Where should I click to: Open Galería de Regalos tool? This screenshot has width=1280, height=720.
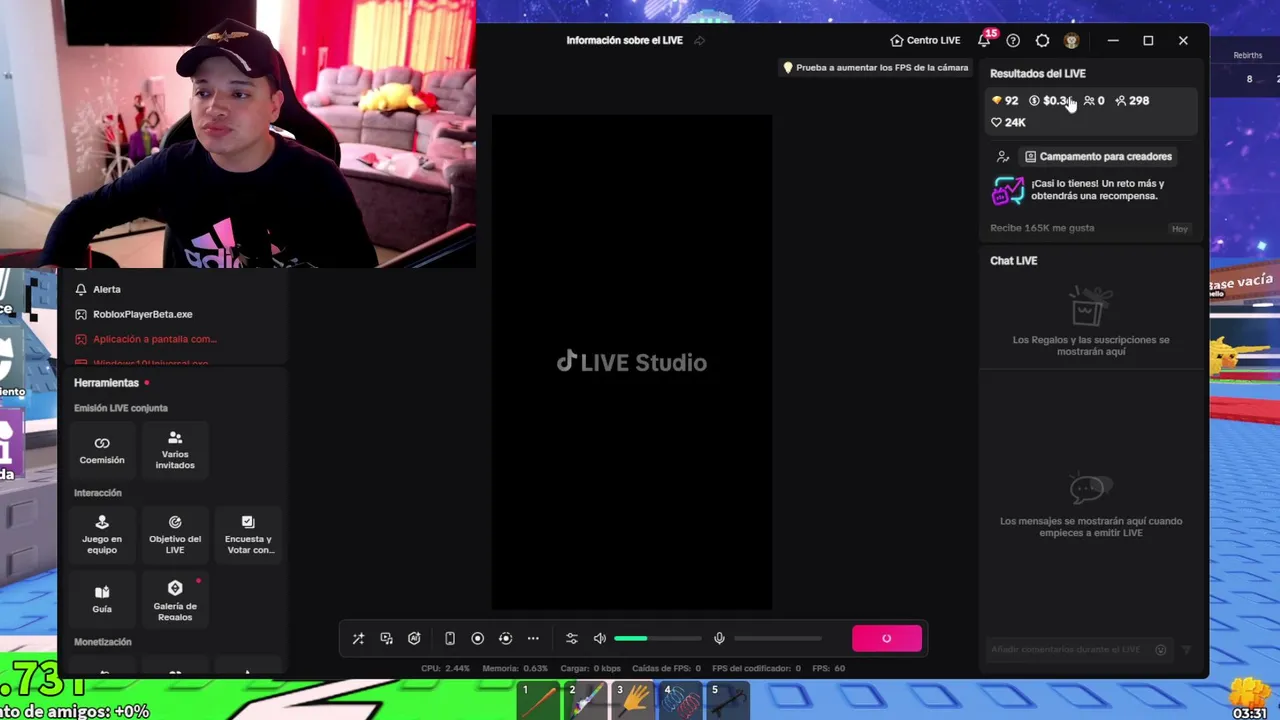click(x=175, y=600)
